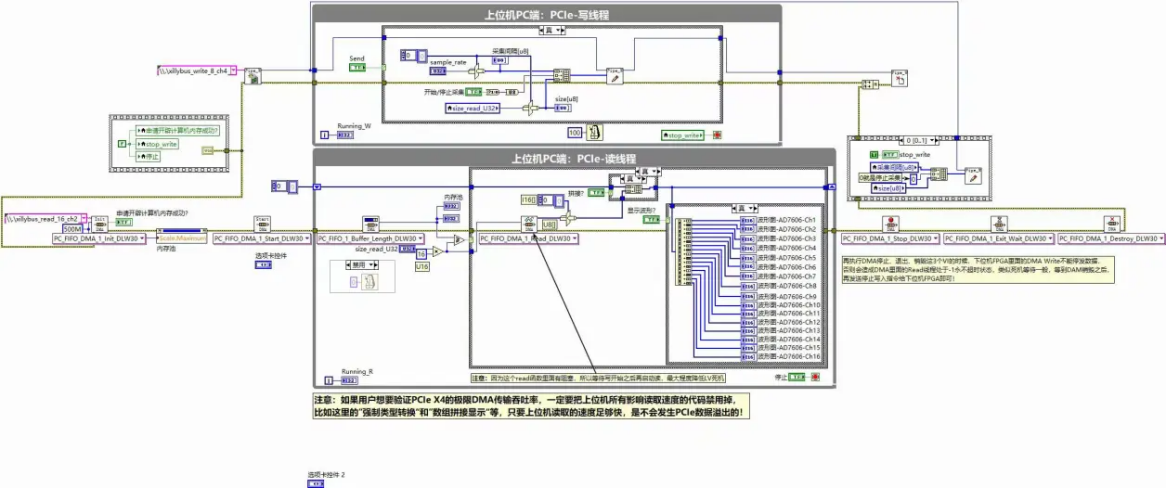This screenshot has height=488, width=1166.
Task: Select the size_read_U32 local variable in write loop
Action: point(475,108)
